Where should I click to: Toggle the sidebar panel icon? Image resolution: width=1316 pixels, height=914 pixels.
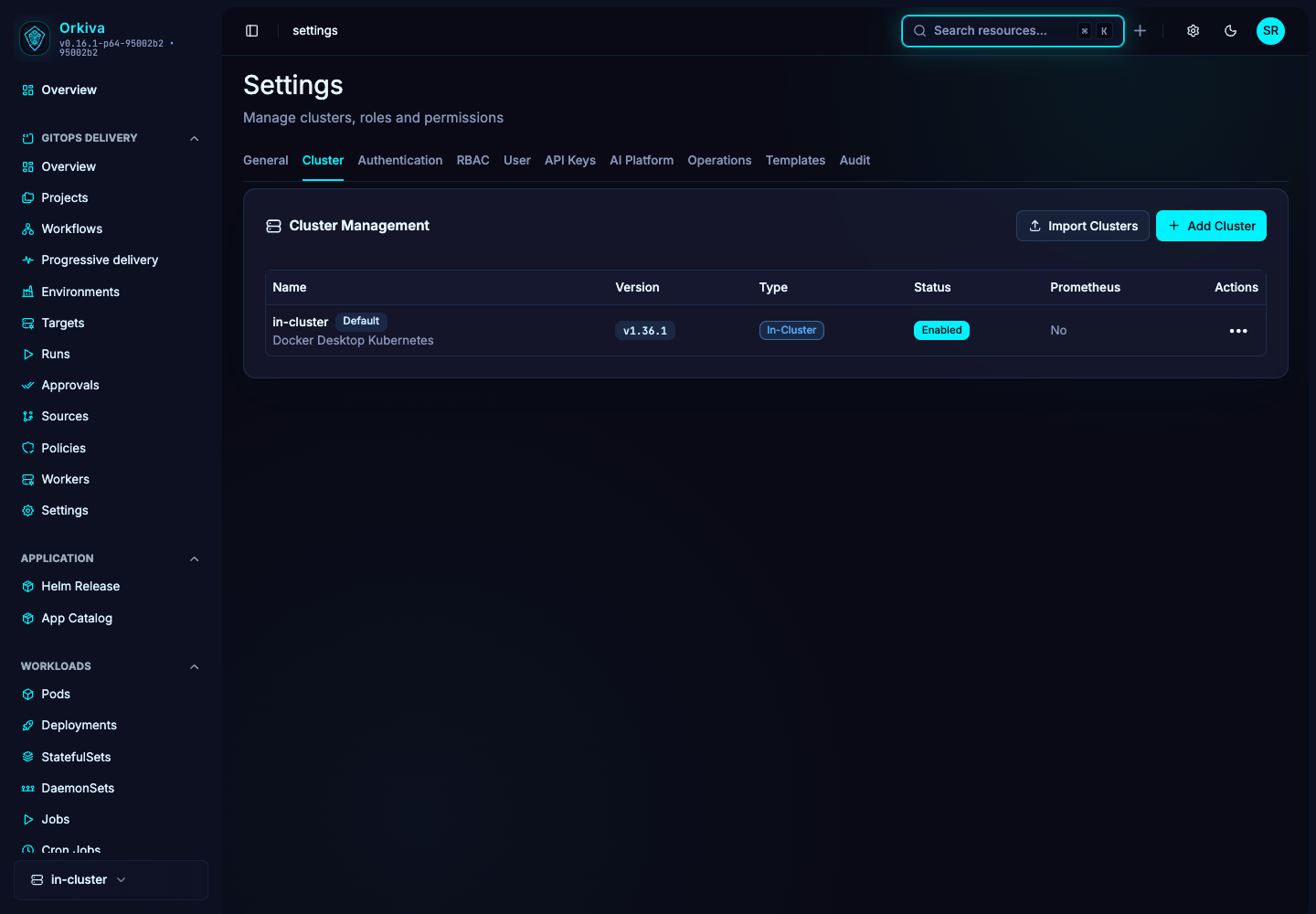252,31
